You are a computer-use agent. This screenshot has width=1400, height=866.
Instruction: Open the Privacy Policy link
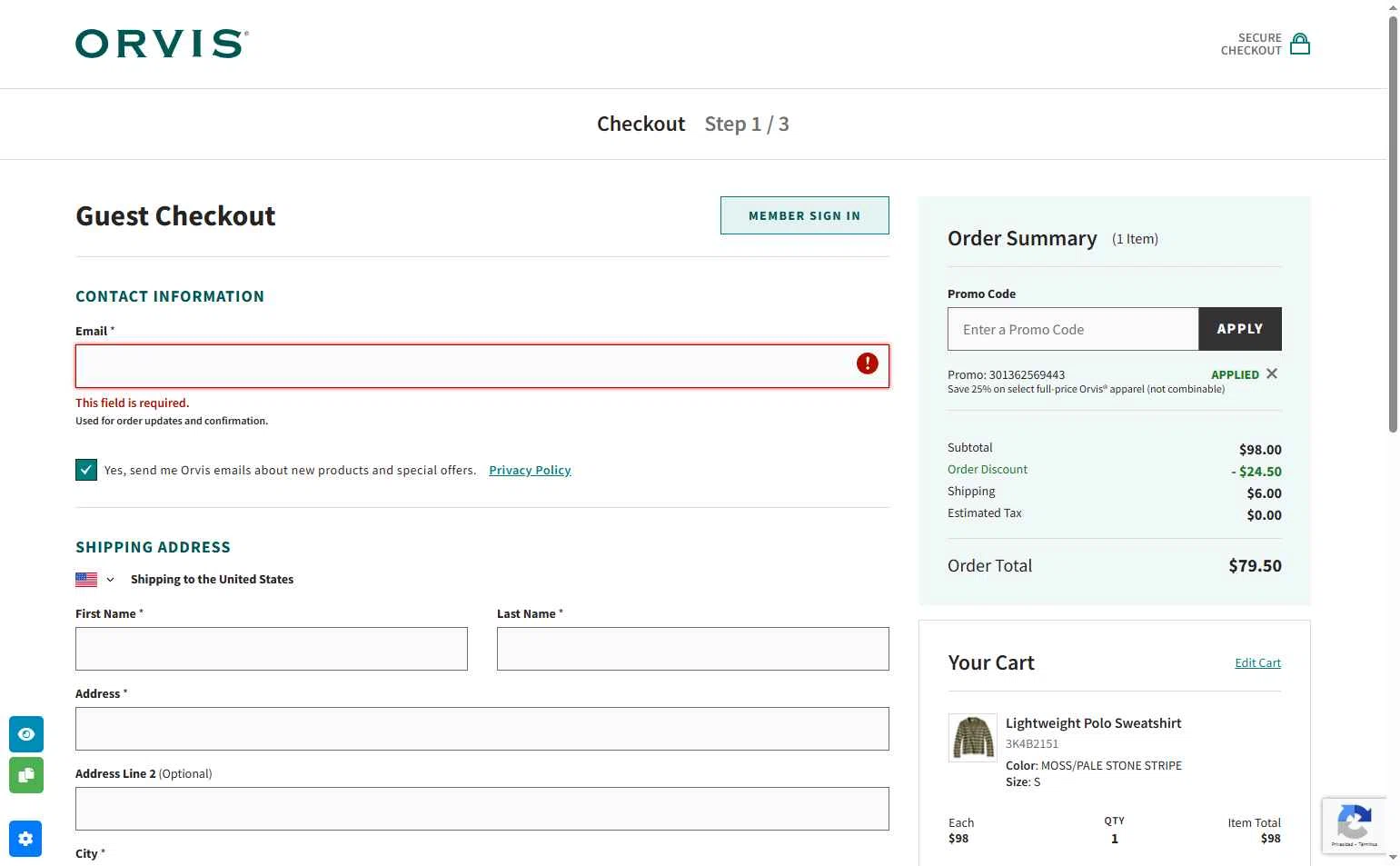click(x=530, y=470)
